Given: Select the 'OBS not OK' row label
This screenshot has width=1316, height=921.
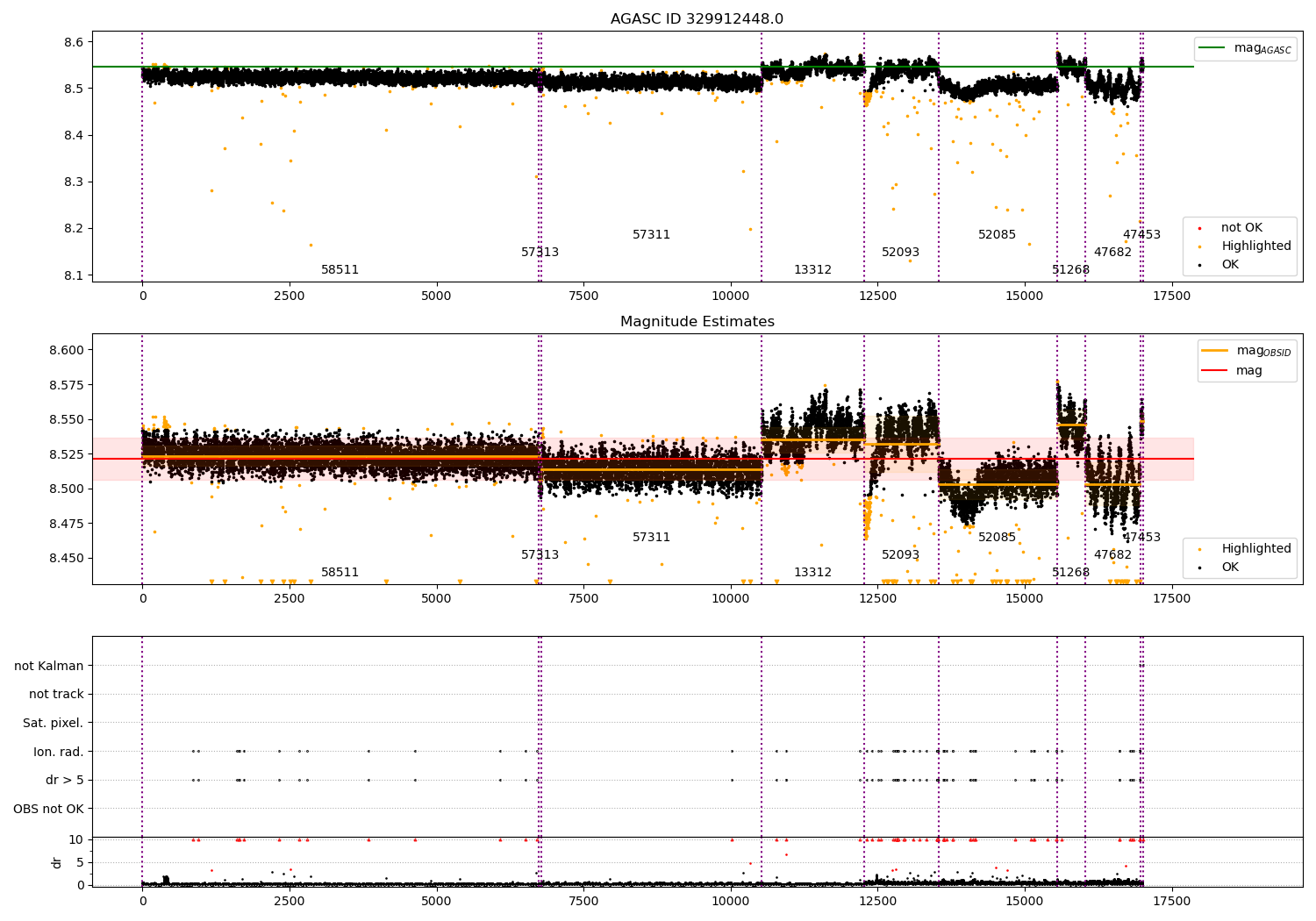Looking at the screenshot, I should pos(49,809).
